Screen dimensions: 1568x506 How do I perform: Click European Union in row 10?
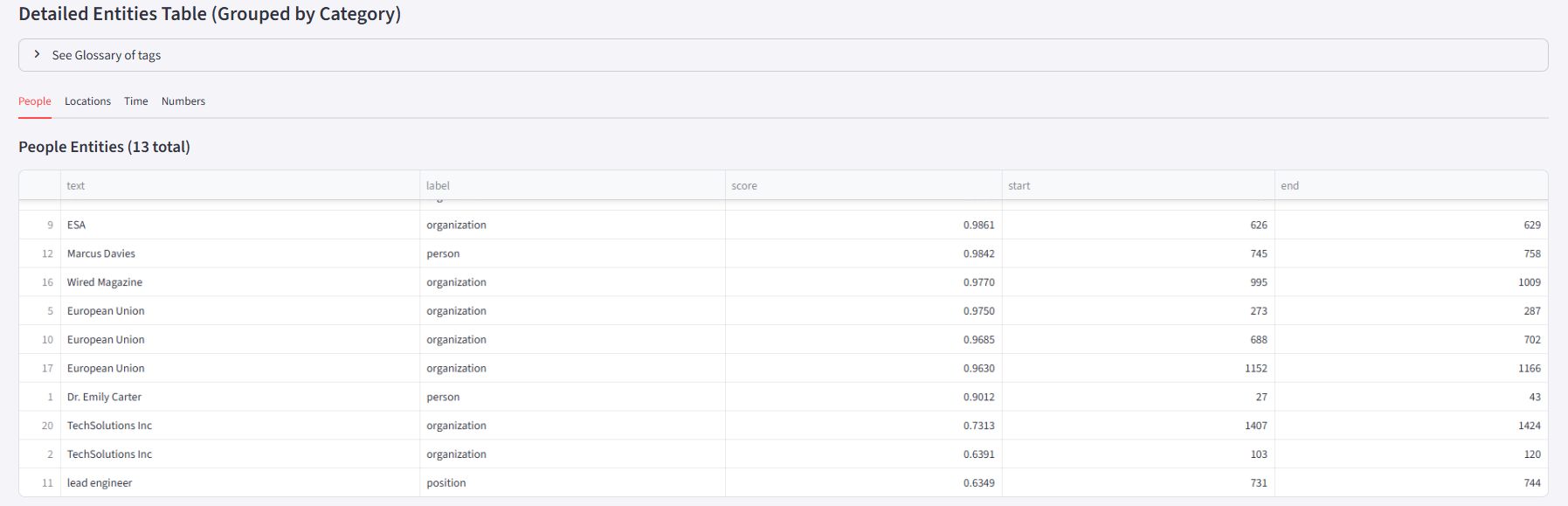240,340
